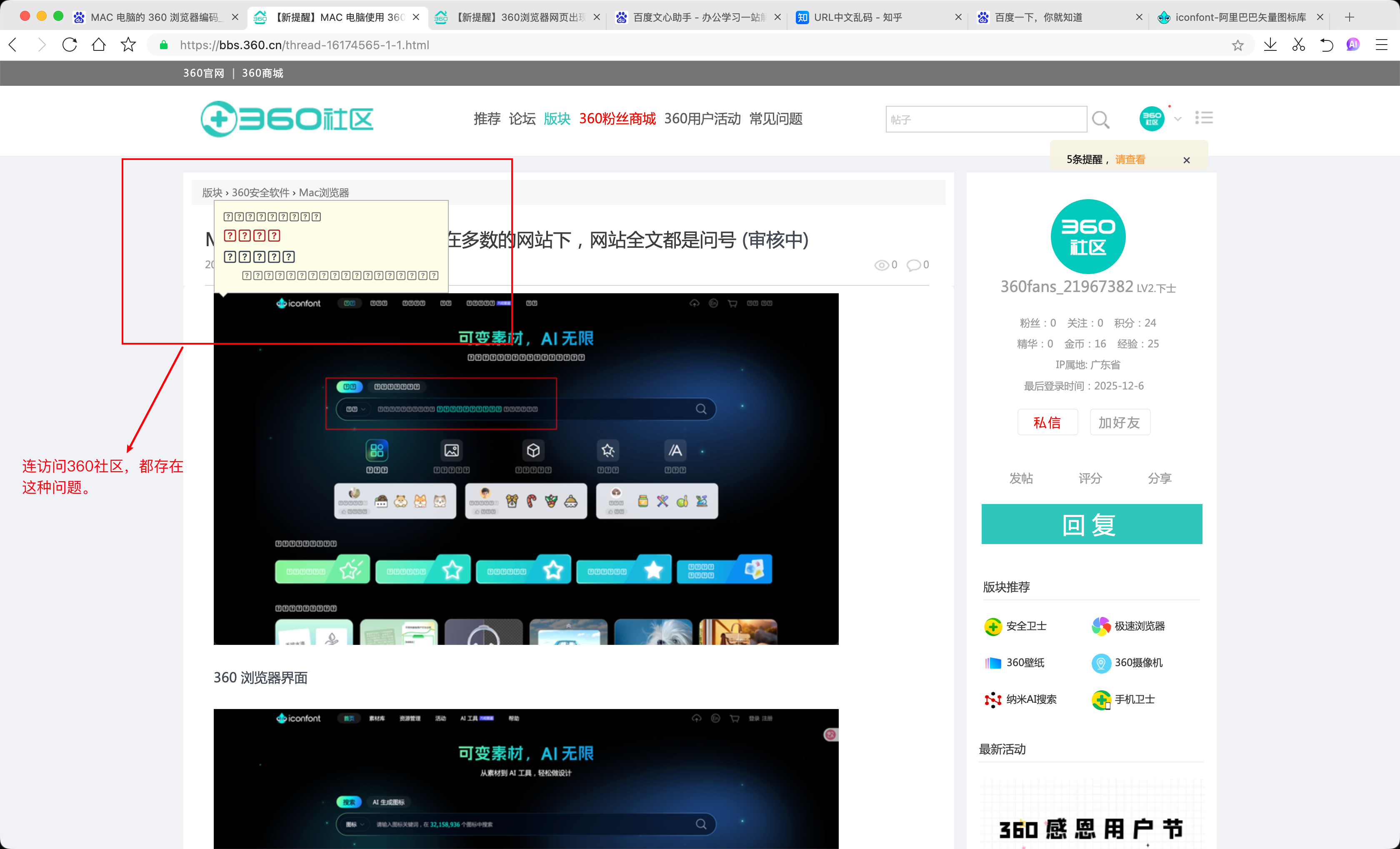Click the download icon in browser toolbar

(x=1270, y=45)
